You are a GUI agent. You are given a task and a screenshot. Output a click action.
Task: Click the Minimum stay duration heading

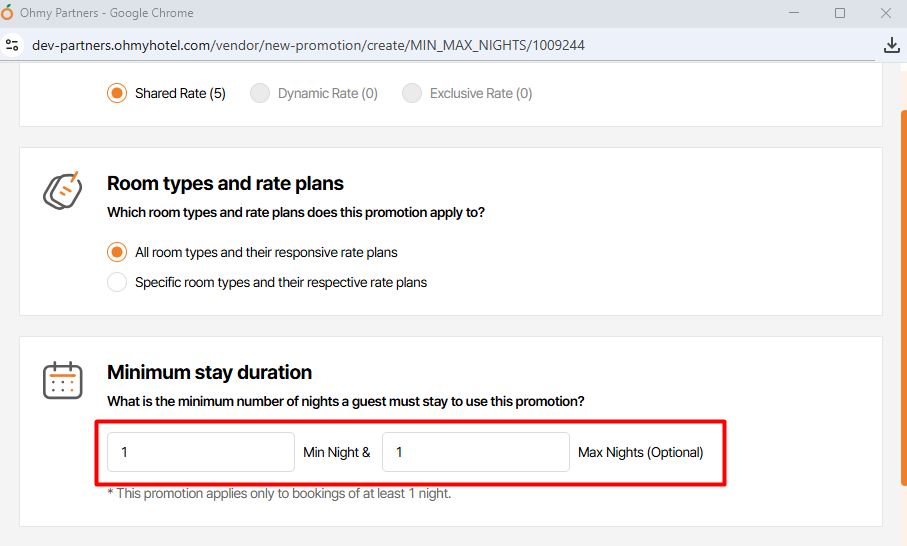(x=209, y=372)
